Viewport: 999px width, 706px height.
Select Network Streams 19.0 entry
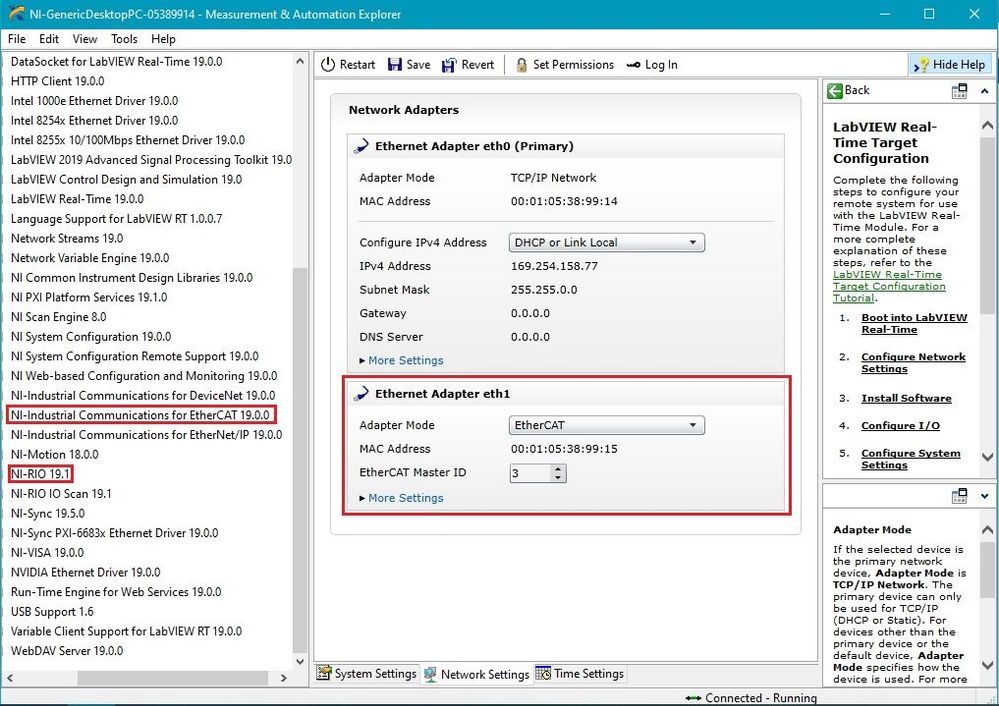point(67,238)
